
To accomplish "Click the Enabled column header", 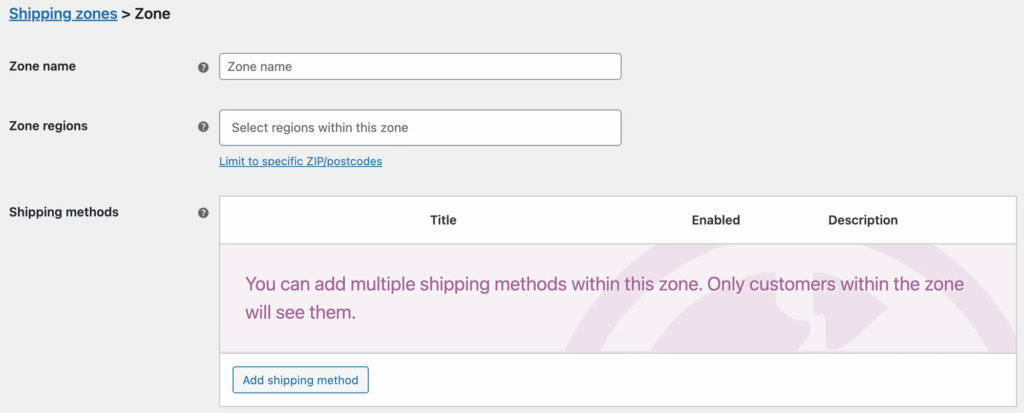I will tap(716, 220).
